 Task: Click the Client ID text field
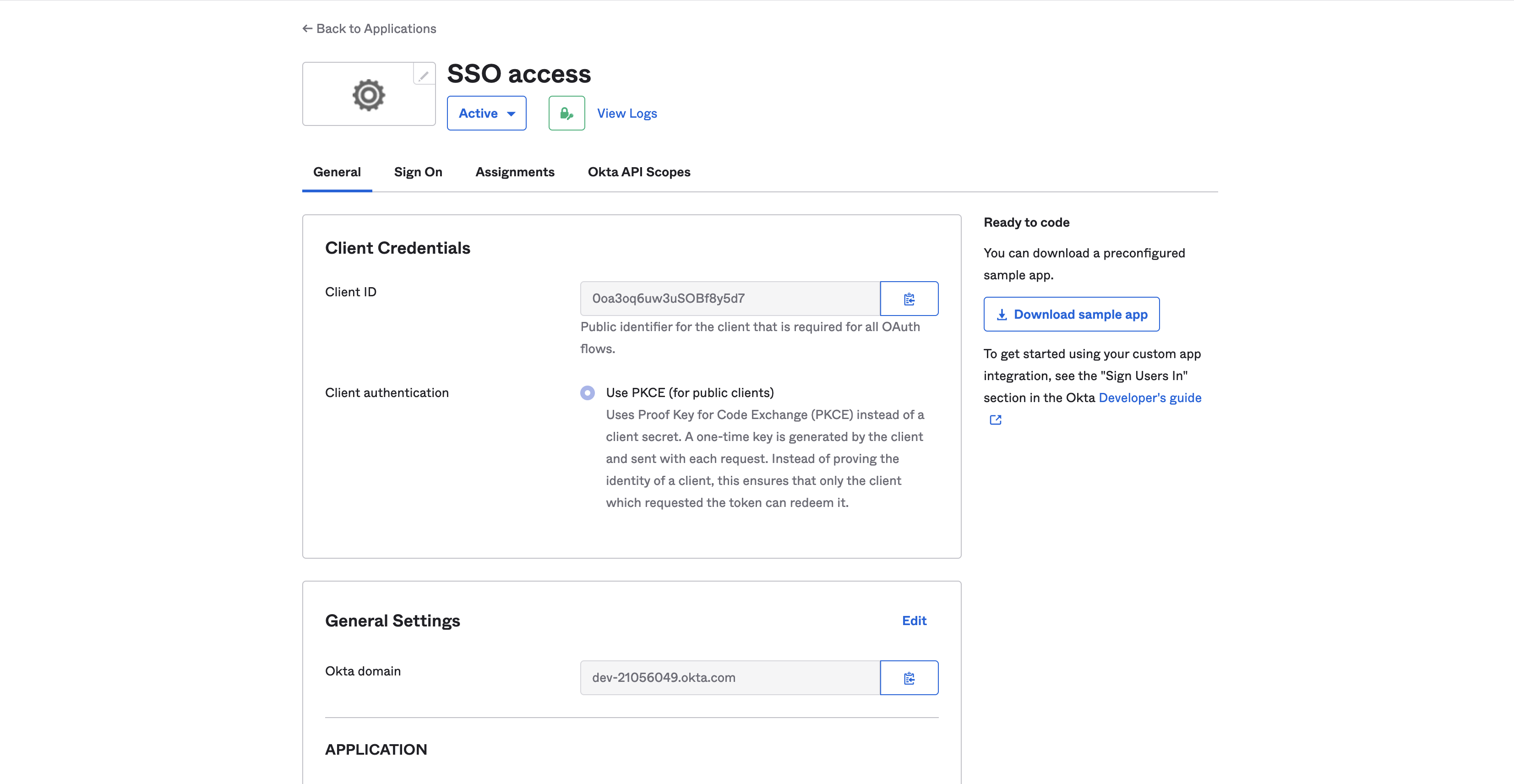coord(730,299)
